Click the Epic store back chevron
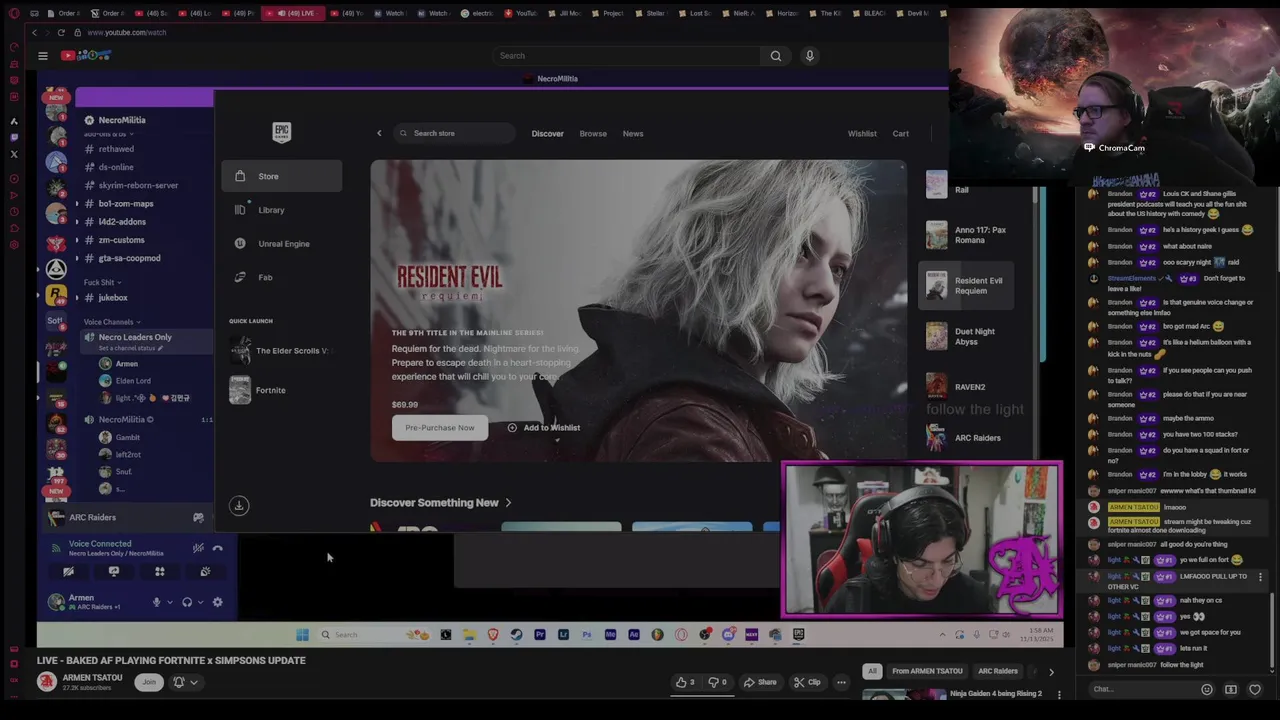This screenshot has height=720, width=1280. tap(379, 133)
